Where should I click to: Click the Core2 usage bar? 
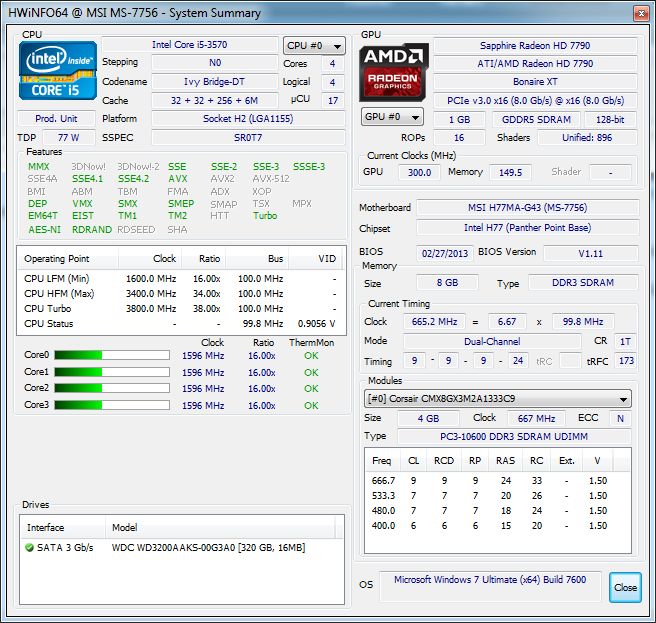[x=112, y=388]
